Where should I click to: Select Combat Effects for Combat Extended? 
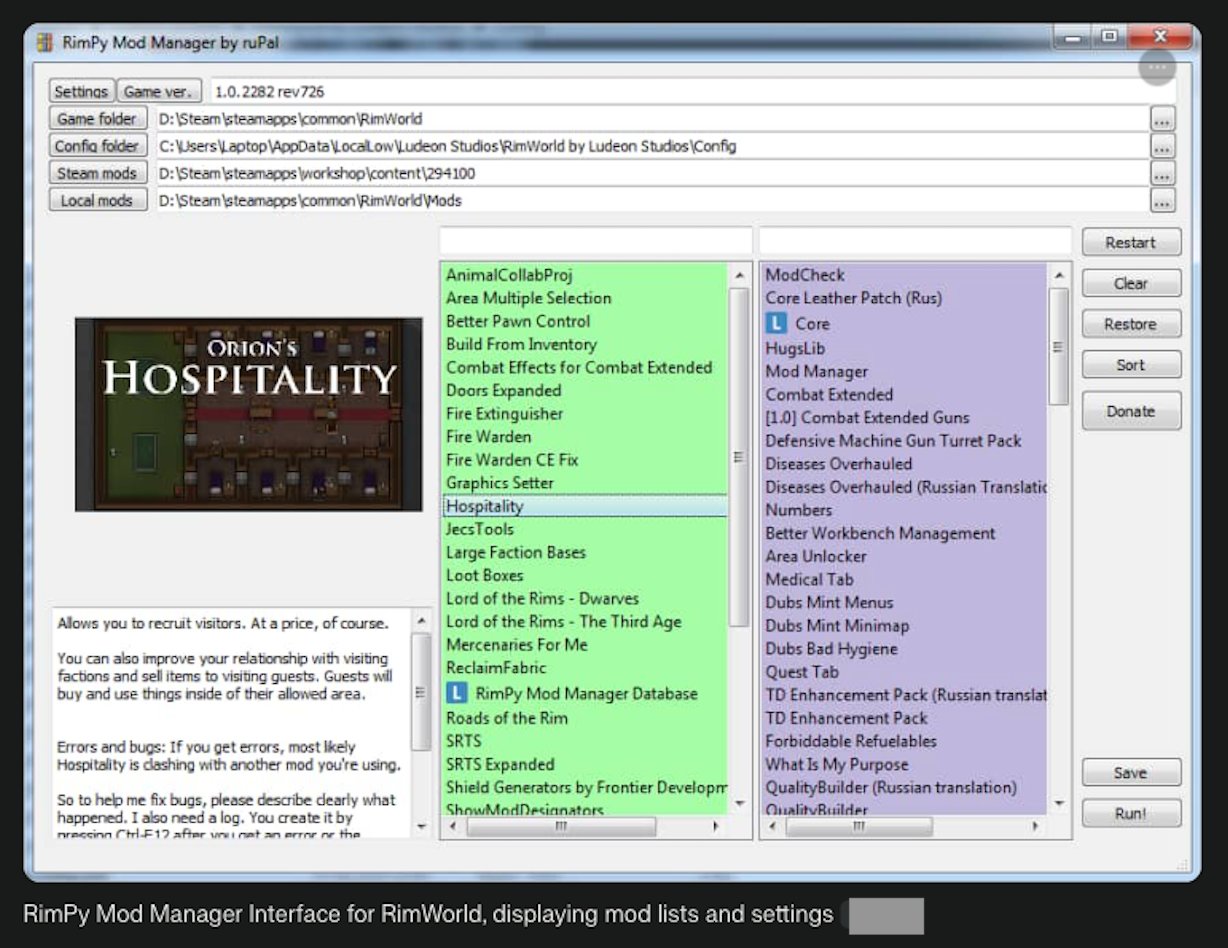pyautogui.click(x=579, y=367)
